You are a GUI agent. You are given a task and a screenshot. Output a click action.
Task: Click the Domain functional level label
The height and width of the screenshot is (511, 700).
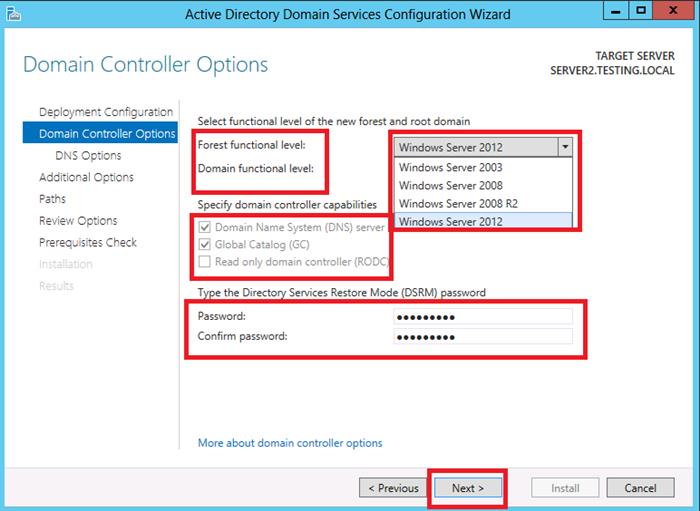pyautogui.click(x=255, y=168)
